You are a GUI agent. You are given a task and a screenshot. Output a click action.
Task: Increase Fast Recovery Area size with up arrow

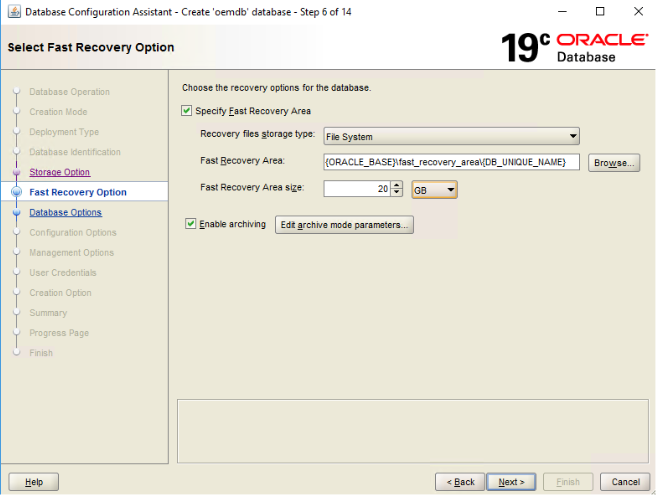point(397,185)
